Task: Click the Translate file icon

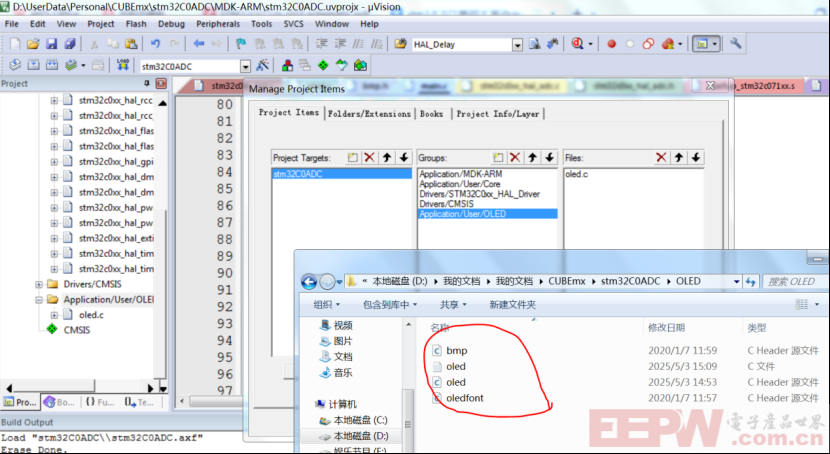Action: pyautogui.click(x=15, y=66)
